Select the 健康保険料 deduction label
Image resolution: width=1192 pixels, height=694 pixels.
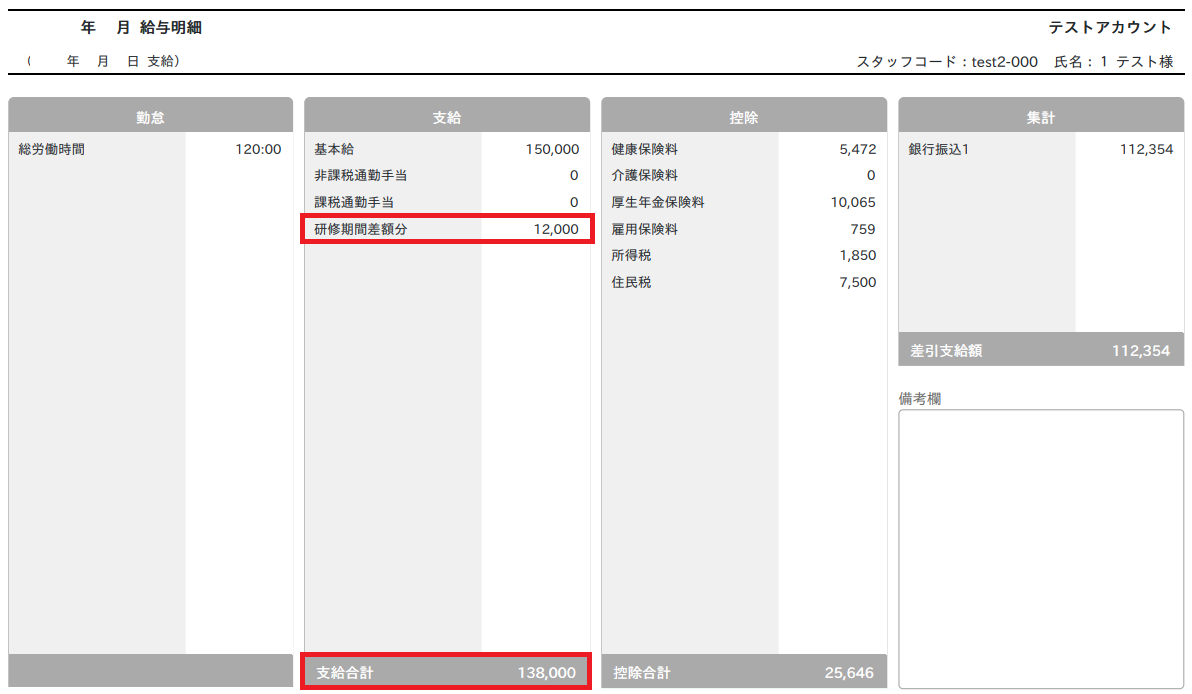[x=644, y=149]
